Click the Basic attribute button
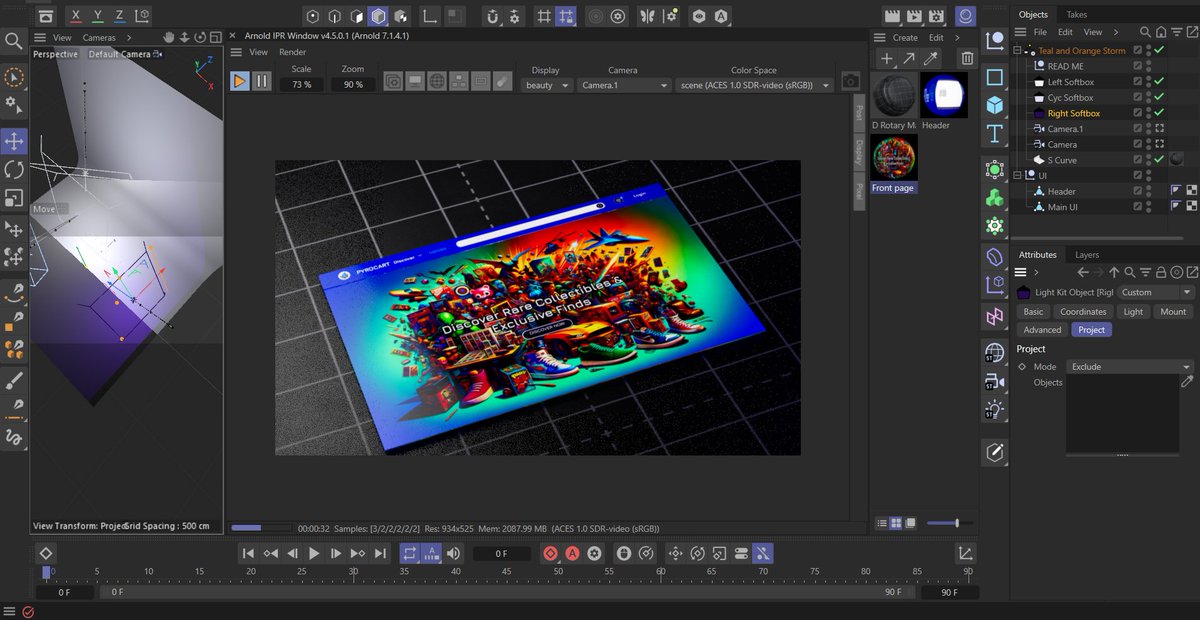The width and height of the screenshot is (1200, 620). (x=1033, y=312)
